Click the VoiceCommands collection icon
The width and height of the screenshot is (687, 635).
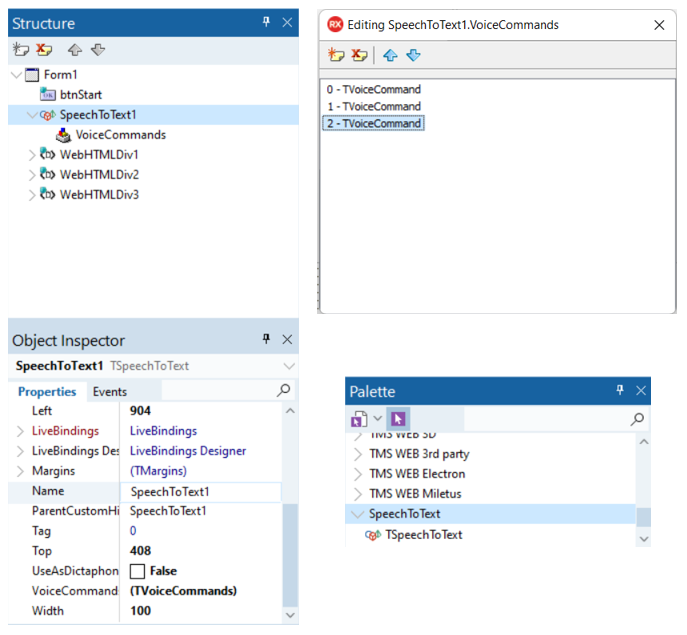[x=64, y=135]
